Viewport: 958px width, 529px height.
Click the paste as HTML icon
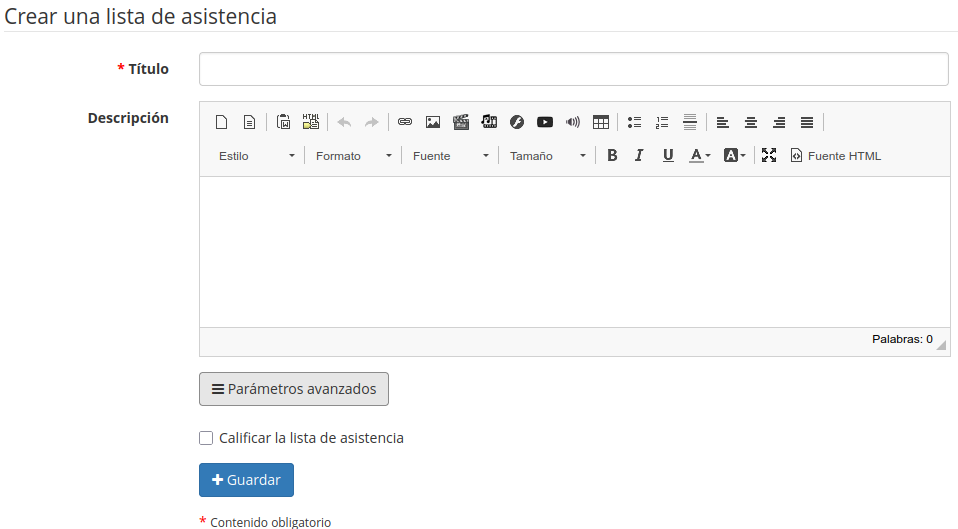[x=311, y=122]
